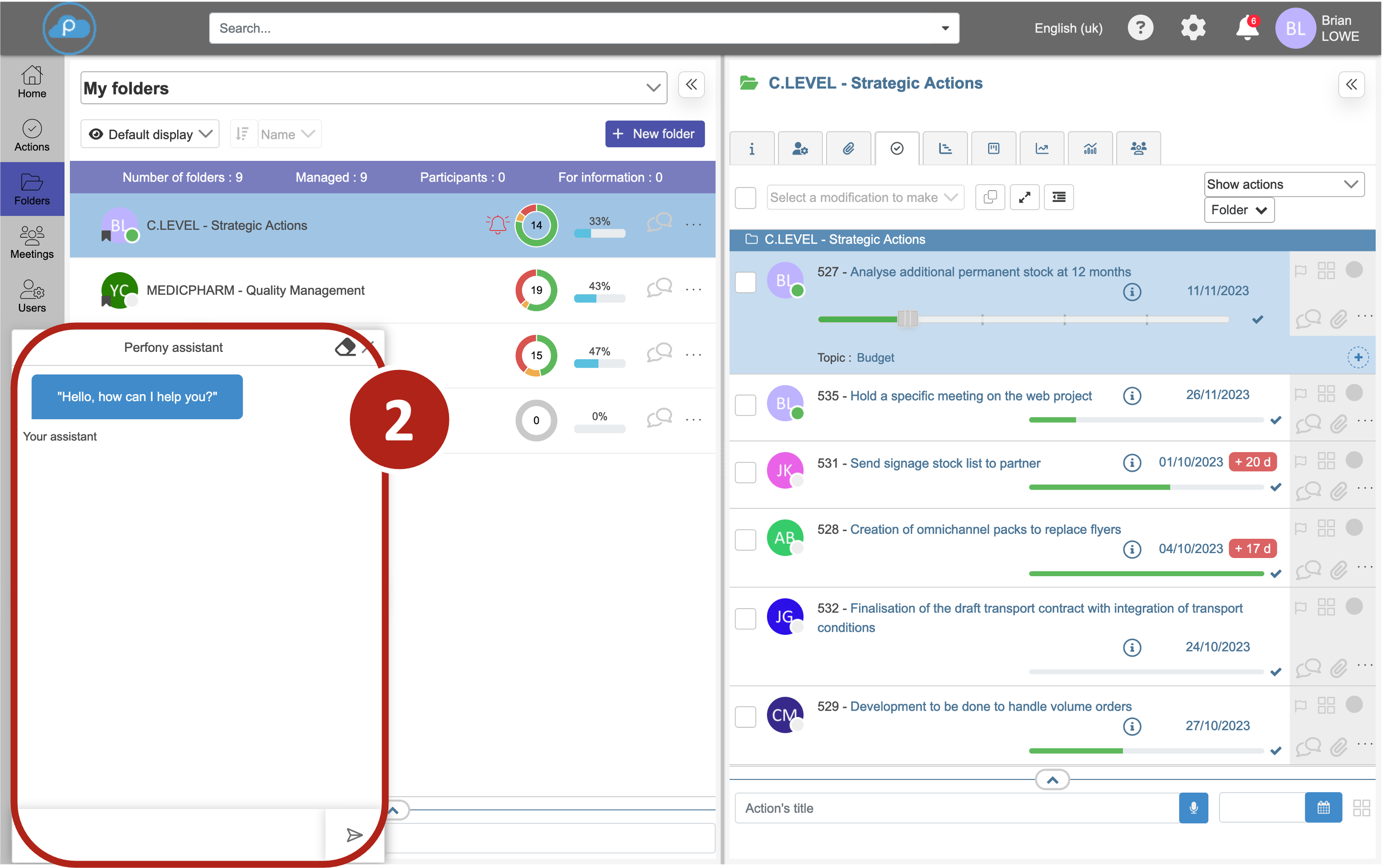Open Meetings in the left sidebar
The height and width of the screenshot is (868, 1383).
point(32,242)
